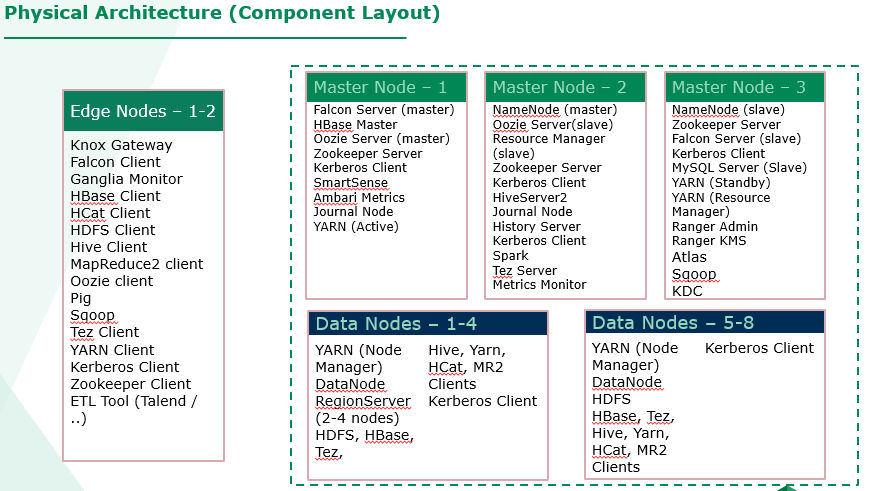This screenshot has height=491, width=874.
Task: Select the 'Edge Nodes – 1-2' header
Action: (143, 111)
